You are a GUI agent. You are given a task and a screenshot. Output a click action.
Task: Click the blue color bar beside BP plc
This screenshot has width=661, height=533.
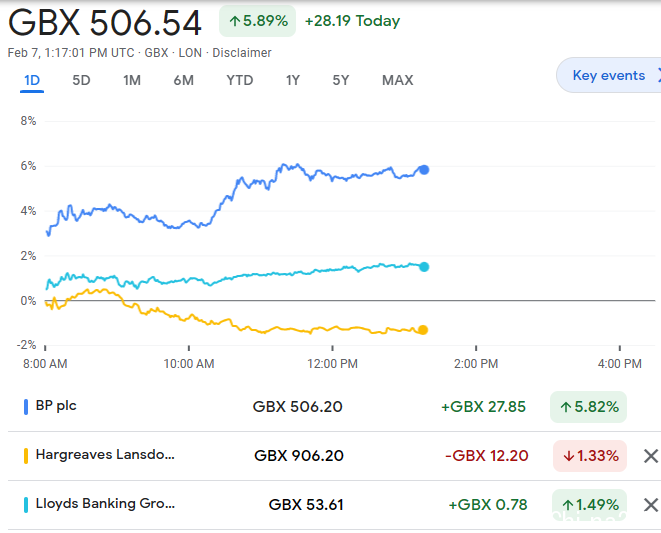pyautogui.click(x=26, y=407)
